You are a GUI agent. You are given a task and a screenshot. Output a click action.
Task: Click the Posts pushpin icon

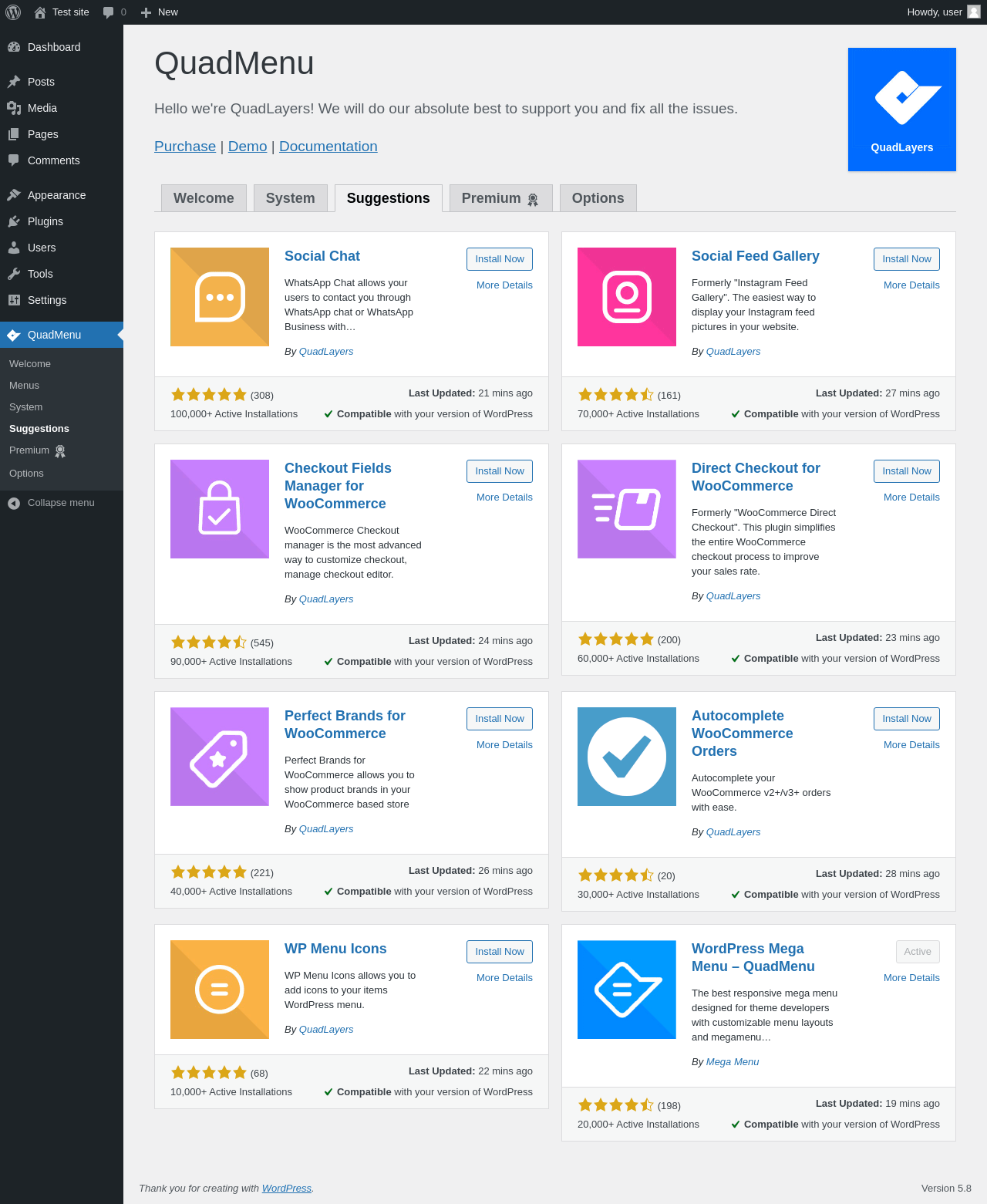click(14, 82)
